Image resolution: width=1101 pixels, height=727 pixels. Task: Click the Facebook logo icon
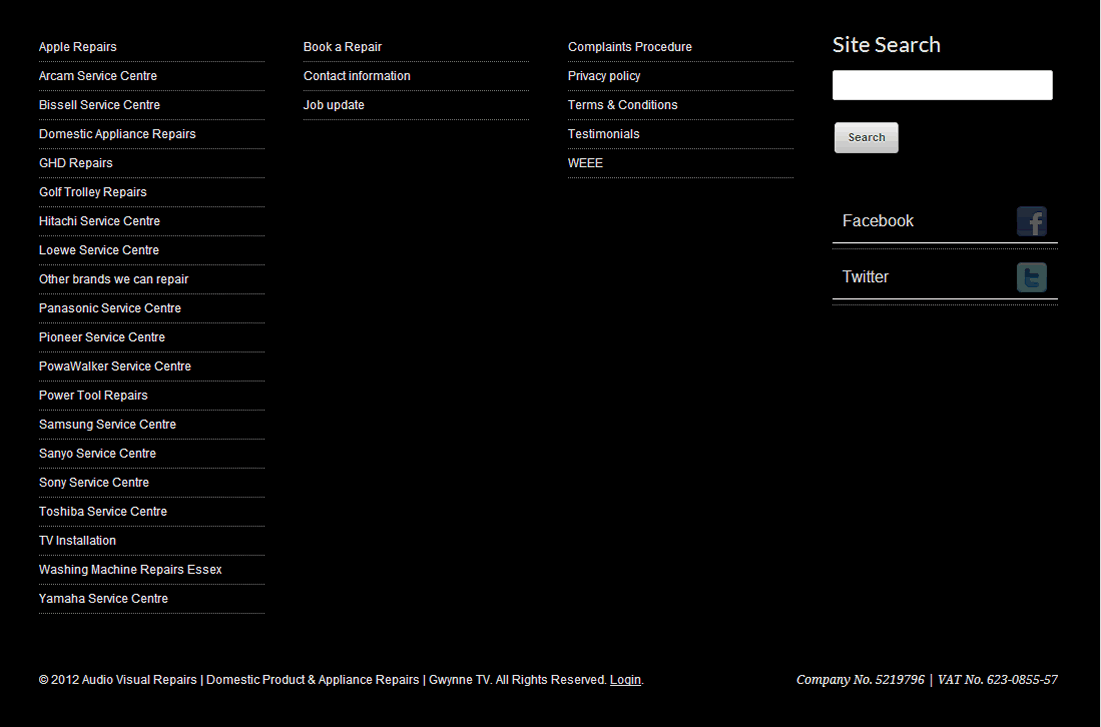tap(1031, 221)
